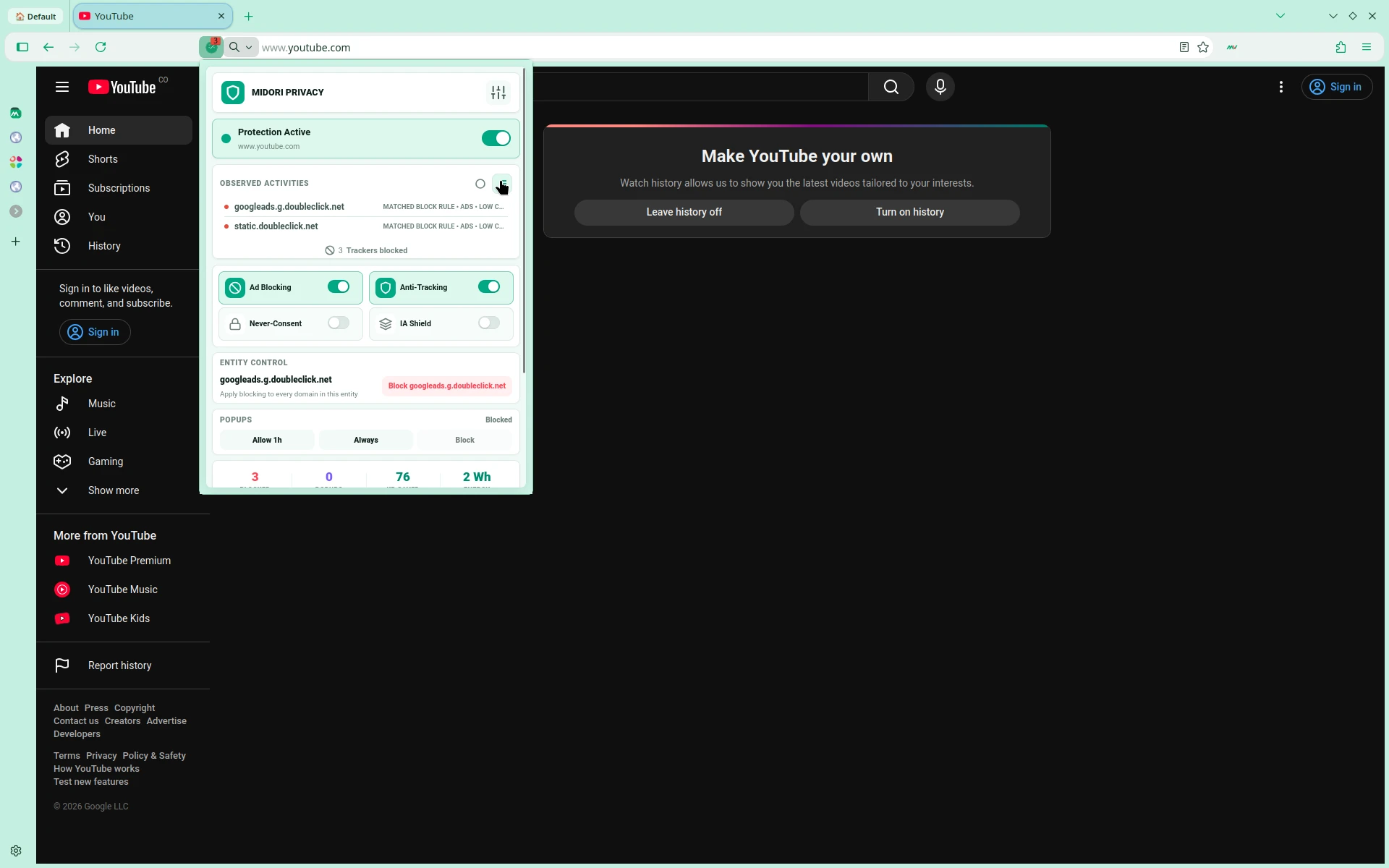
Task: Open Gaming under Explore
Action: pos(119,461)
